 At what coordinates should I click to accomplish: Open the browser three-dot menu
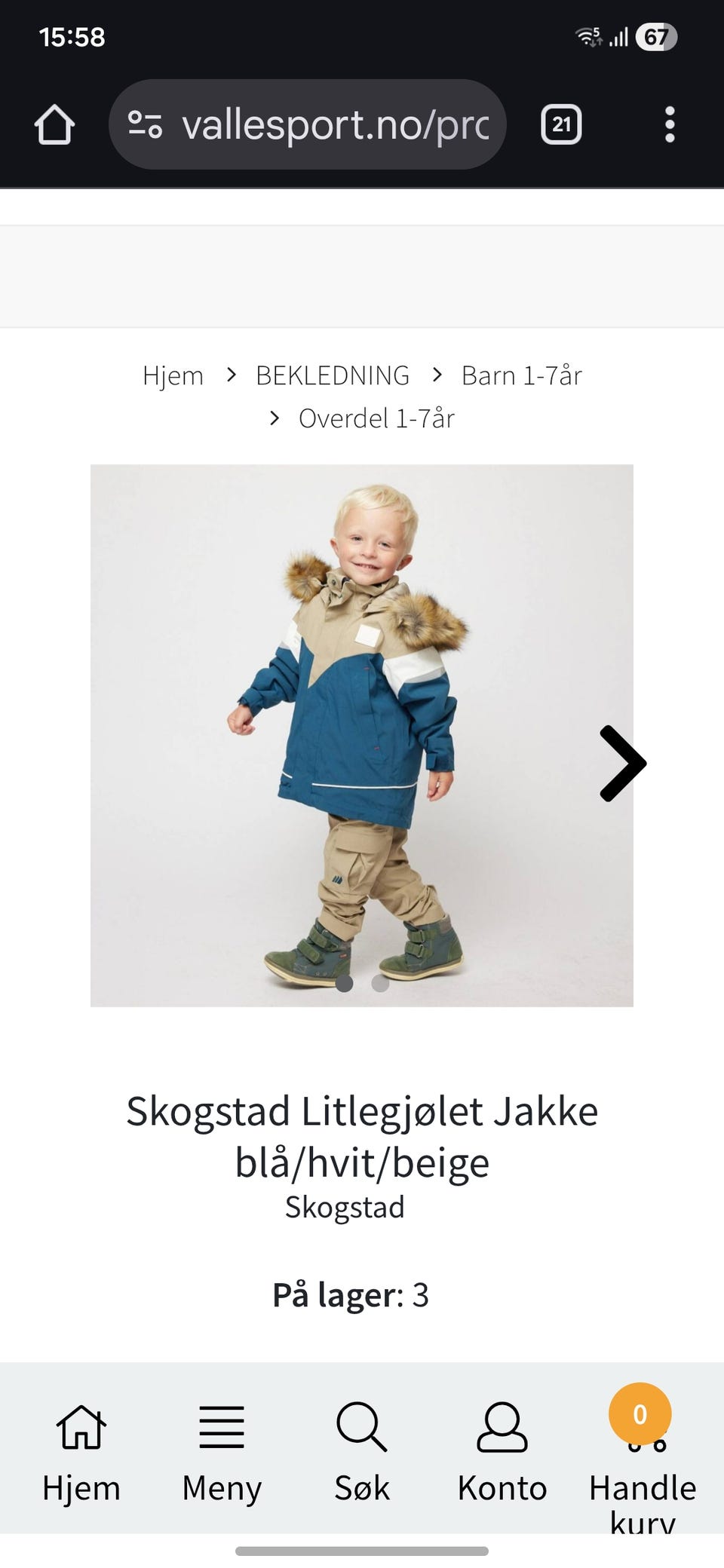[x=670, y=124]
